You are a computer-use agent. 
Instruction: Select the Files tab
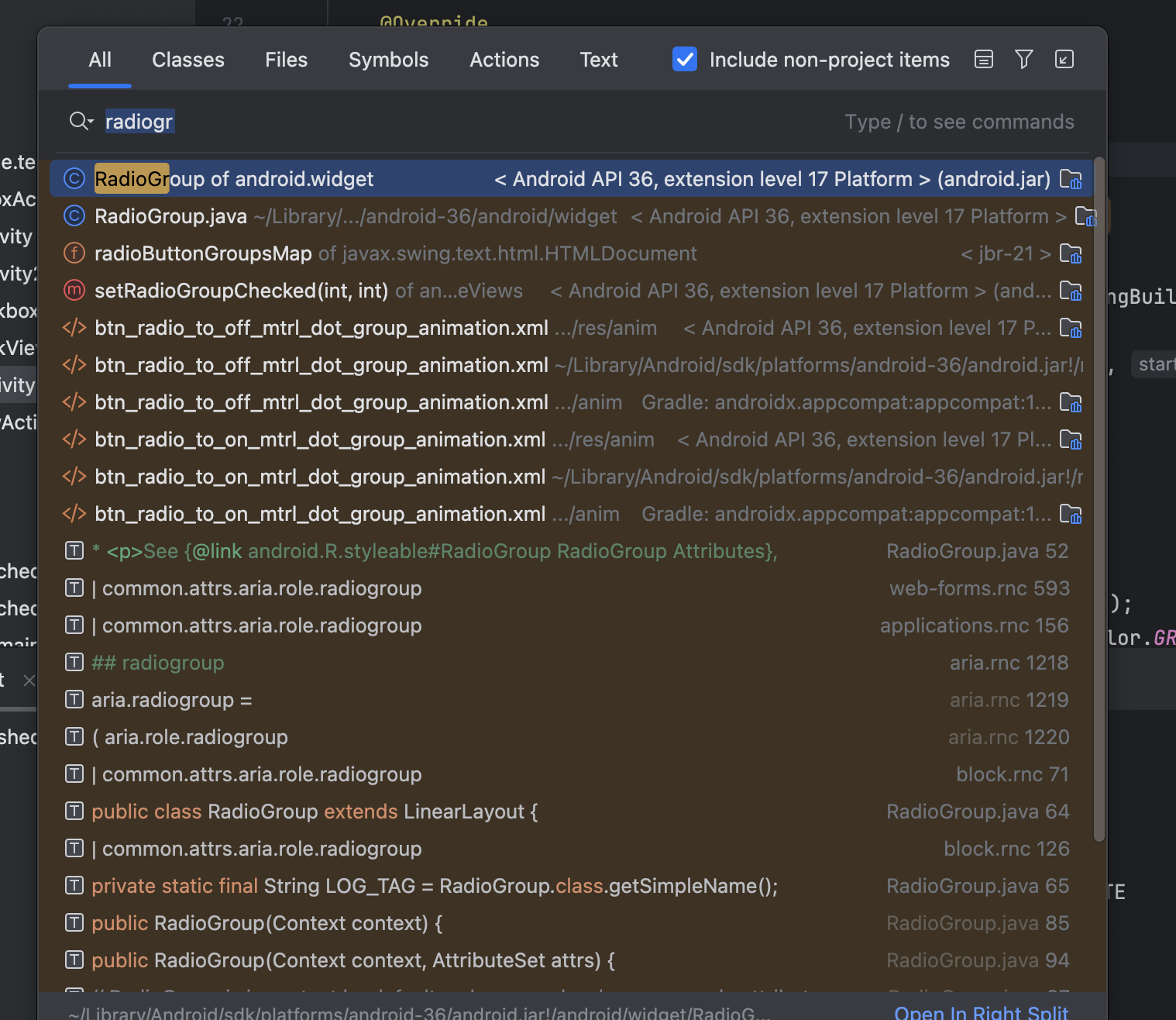(286, 60)
